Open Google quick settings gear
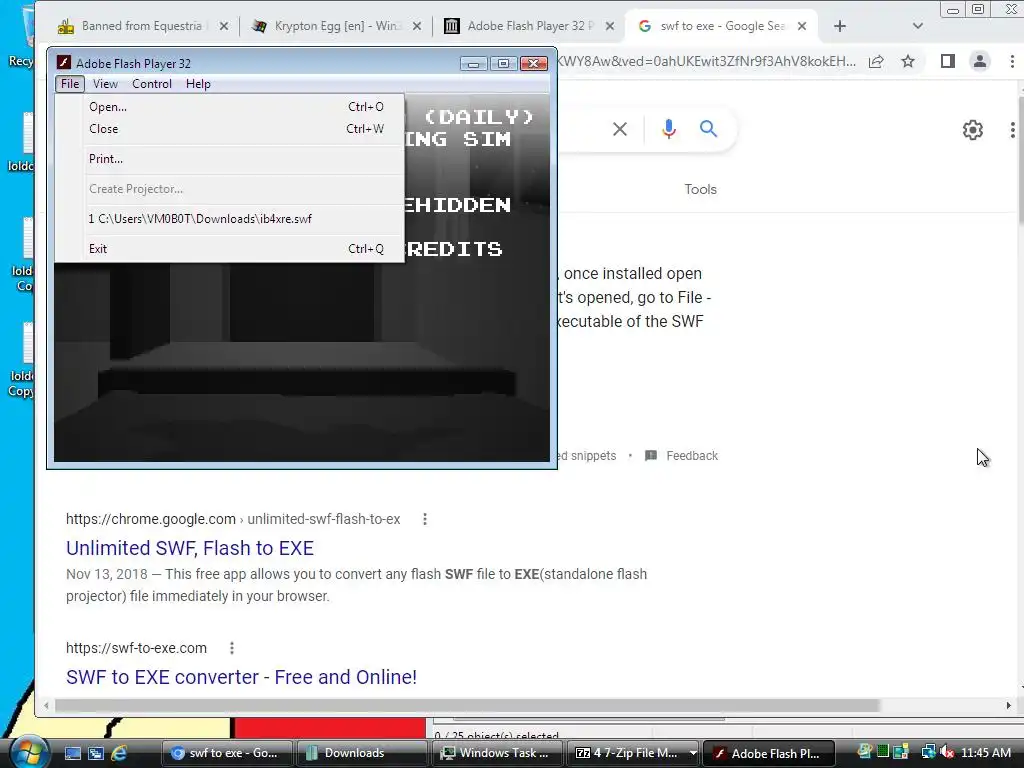The image size is (1024, 768). [972, 130]
